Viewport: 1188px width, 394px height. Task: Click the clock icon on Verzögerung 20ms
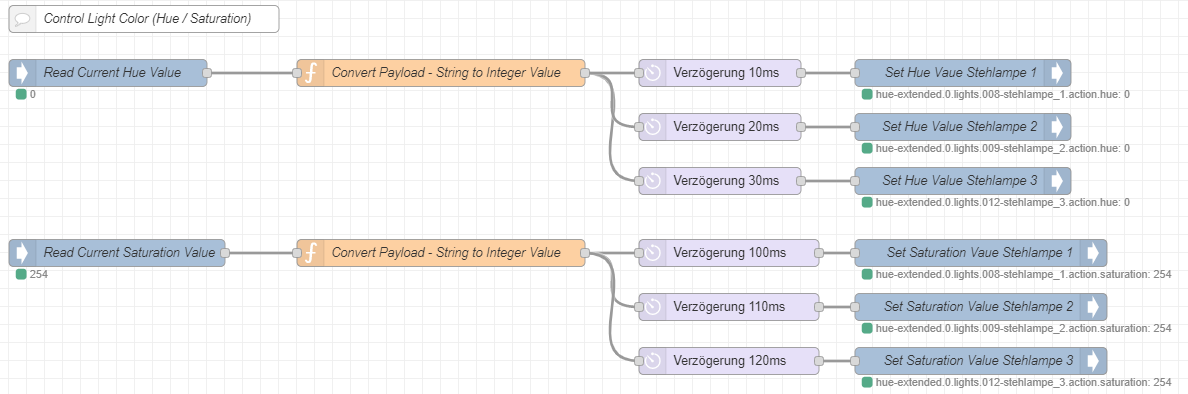[x=652, y=127]
